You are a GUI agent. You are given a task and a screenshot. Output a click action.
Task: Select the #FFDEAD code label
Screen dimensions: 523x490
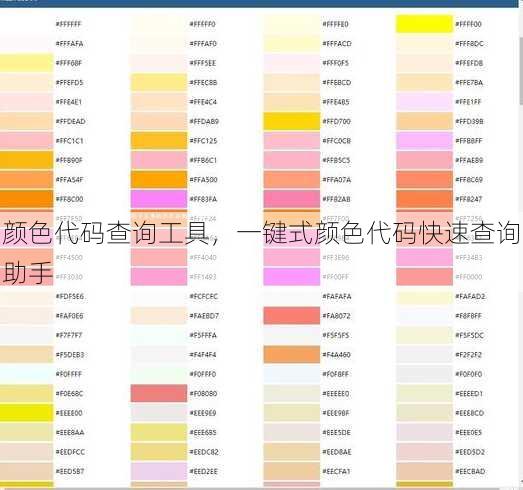tap(70, 121)
